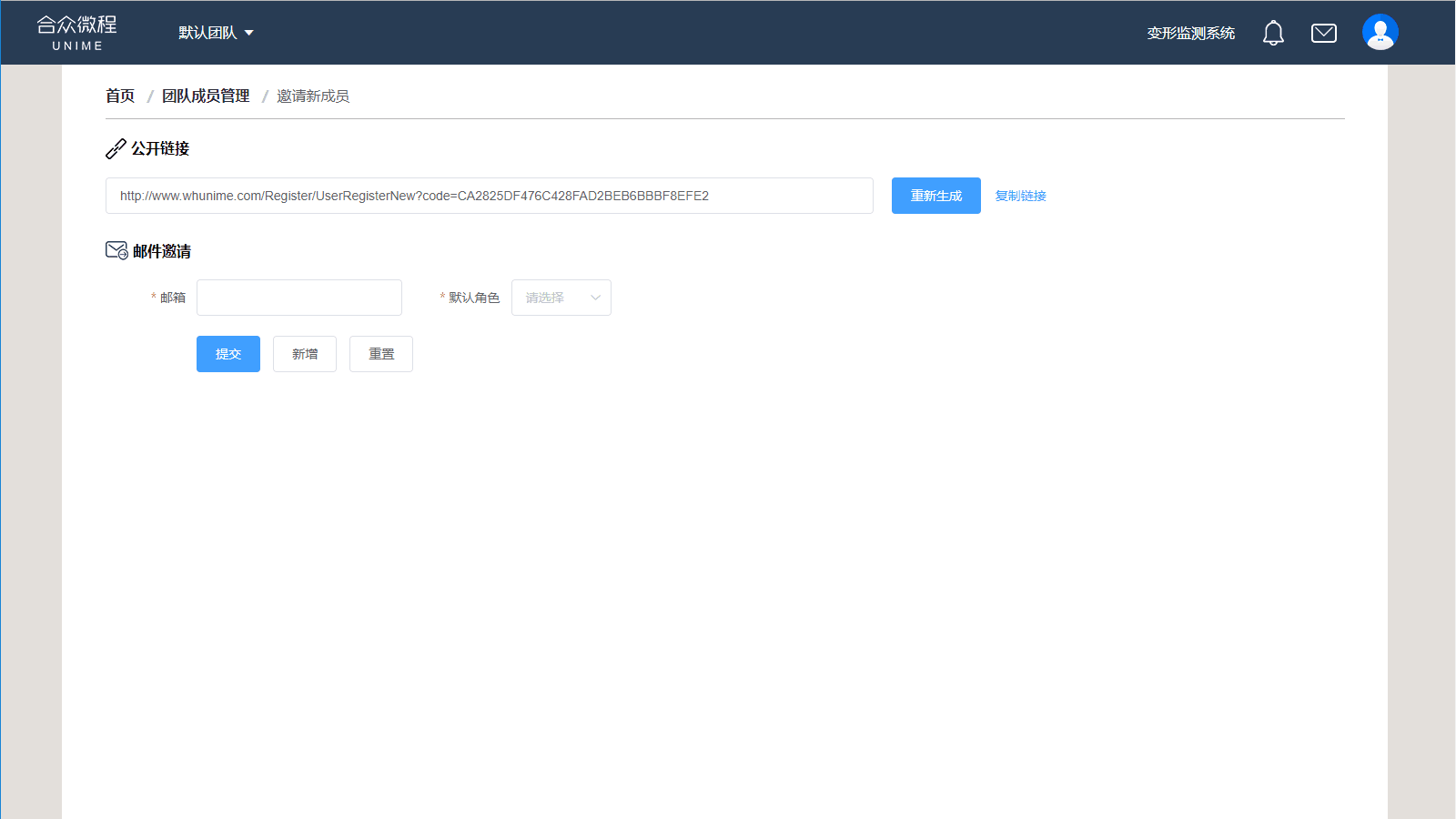Open the 默认角色 请选择 dropdown
The image size is (1456, 819).
pyautogui.click(x=561, y=298)
